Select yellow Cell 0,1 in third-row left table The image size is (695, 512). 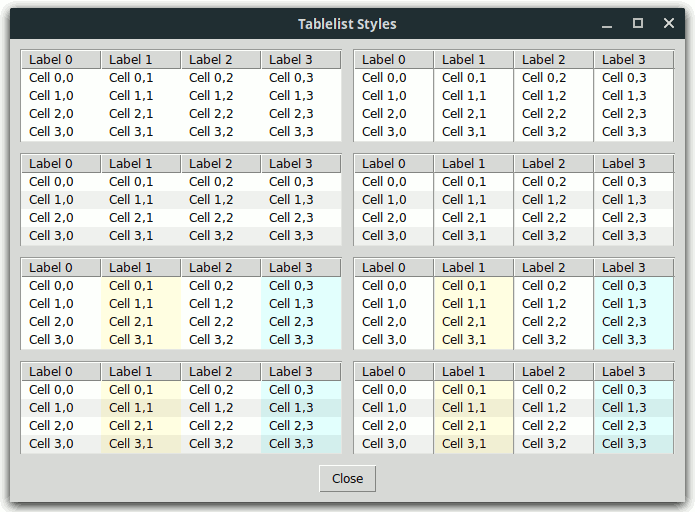pos(131,286)
